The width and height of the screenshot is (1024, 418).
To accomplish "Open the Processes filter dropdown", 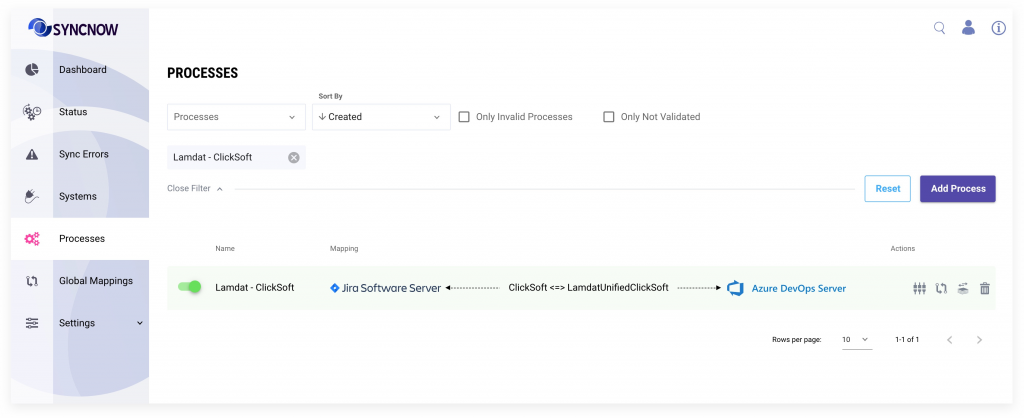I will point(236,117).
